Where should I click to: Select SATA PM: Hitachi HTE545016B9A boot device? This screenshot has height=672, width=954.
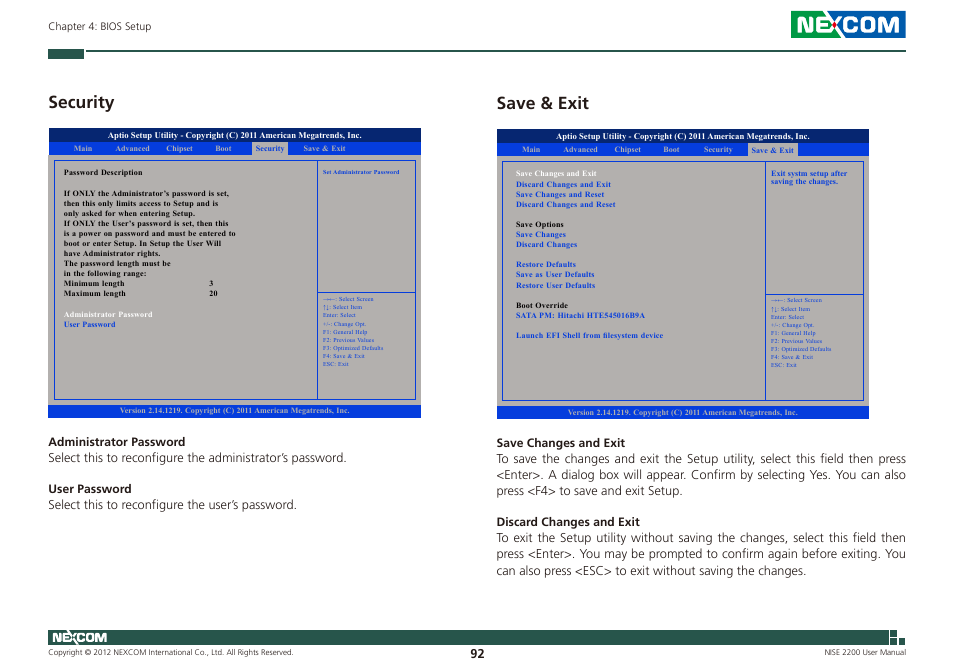580,316
